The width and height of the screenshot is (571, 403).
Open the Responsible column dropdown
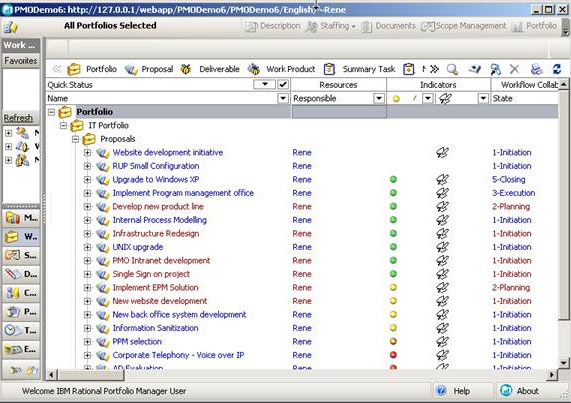379,98
